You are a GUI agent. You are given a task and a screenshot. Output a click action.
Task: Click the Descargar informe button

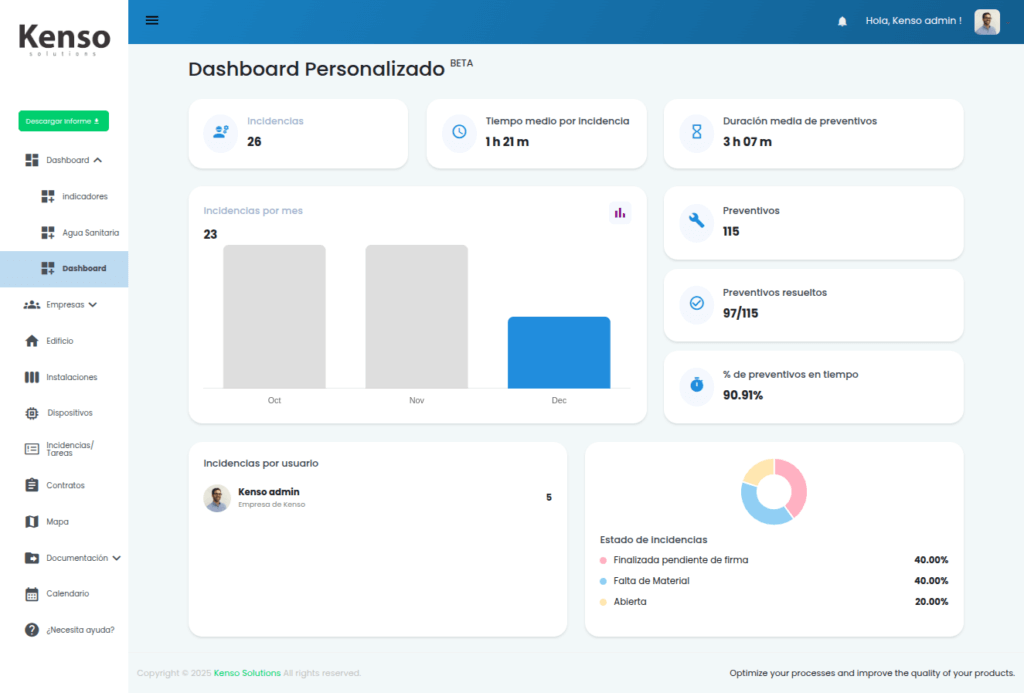[63, 121]
